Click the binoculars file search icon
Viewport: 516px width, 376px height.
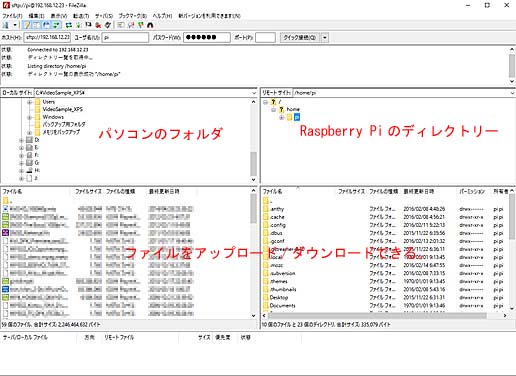tap(150, 25)
